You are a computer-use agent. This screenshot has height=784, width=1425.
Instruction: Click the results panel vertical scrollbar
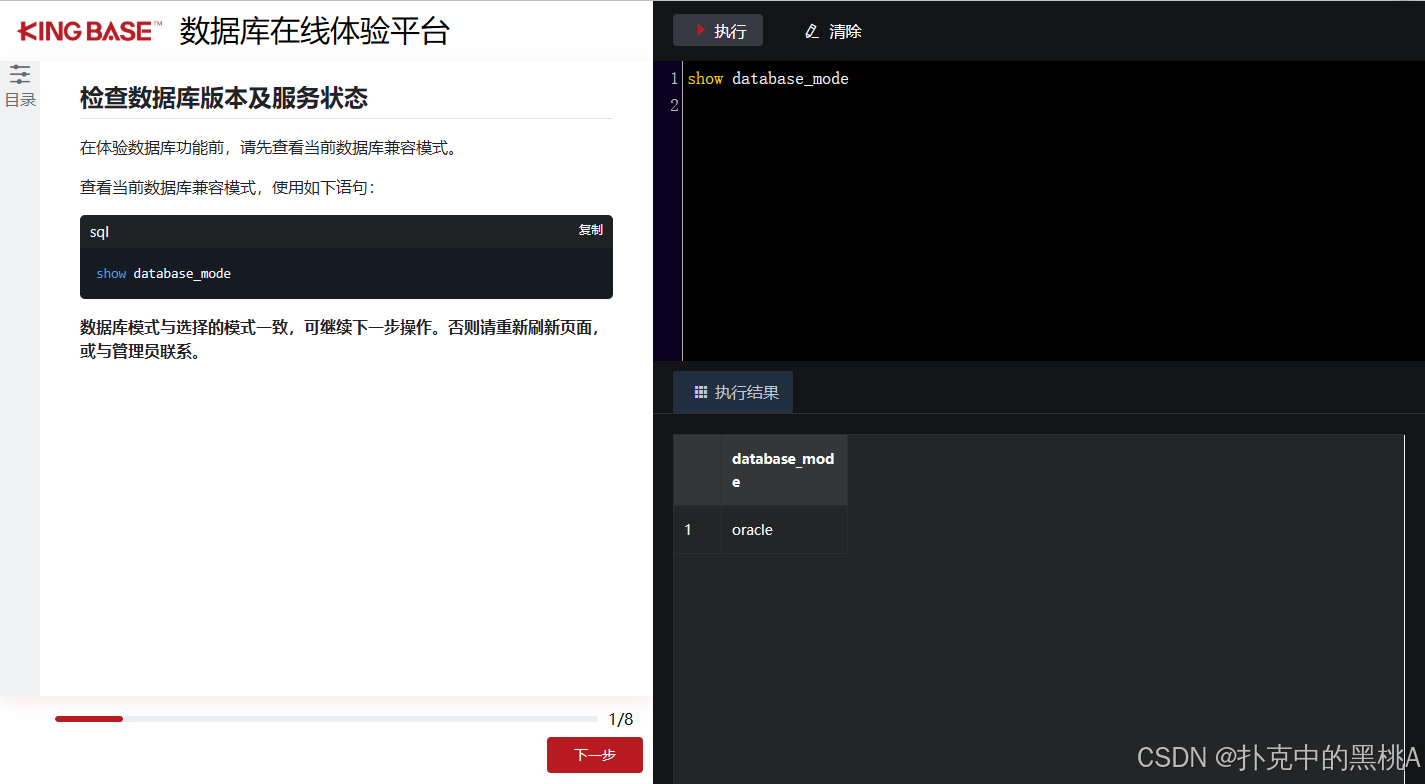point(1404,609)
